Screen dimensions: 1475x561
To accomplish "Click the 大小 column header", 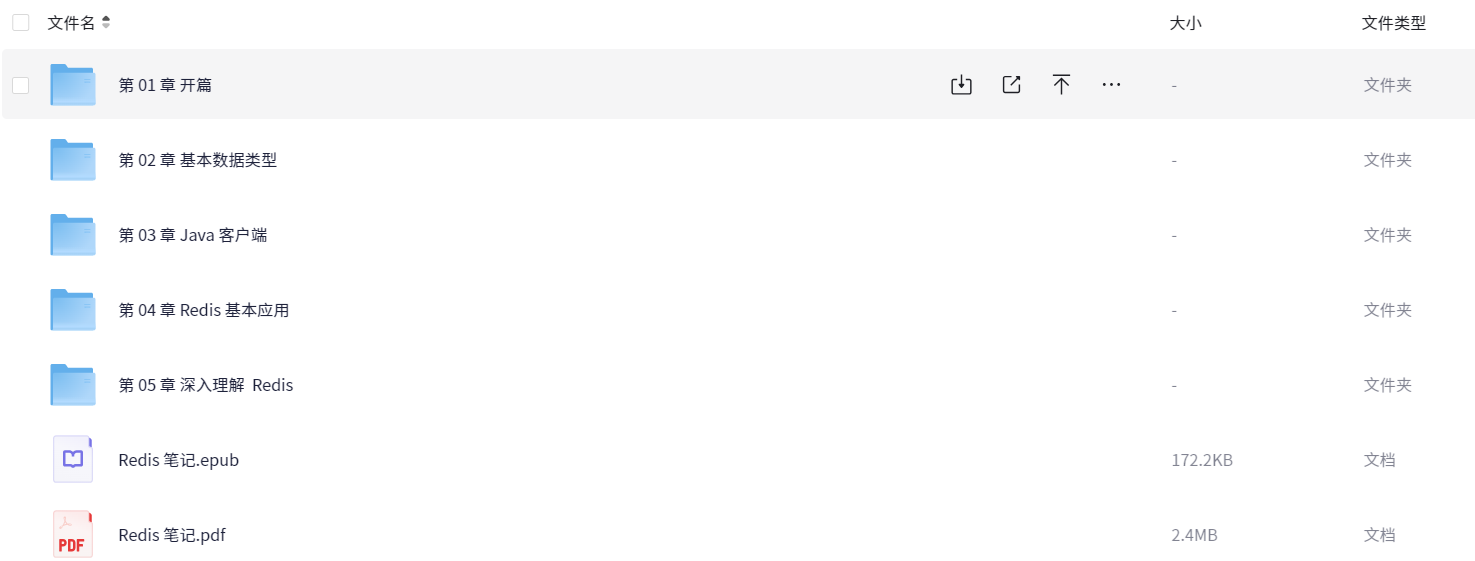I will (1185, 23).
